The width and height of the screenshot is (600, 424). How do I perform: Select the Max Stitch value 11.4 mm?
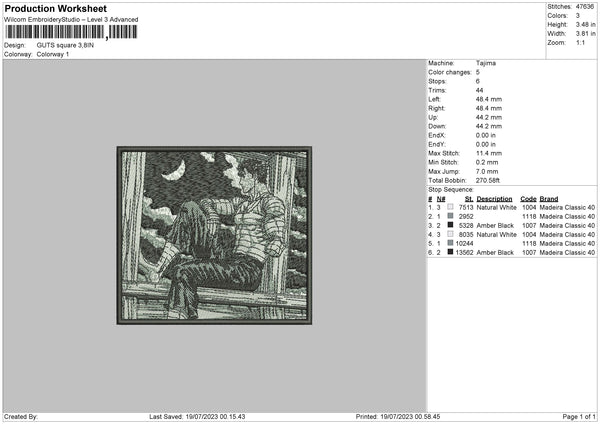pyautogui.click(x=489, y=153)
